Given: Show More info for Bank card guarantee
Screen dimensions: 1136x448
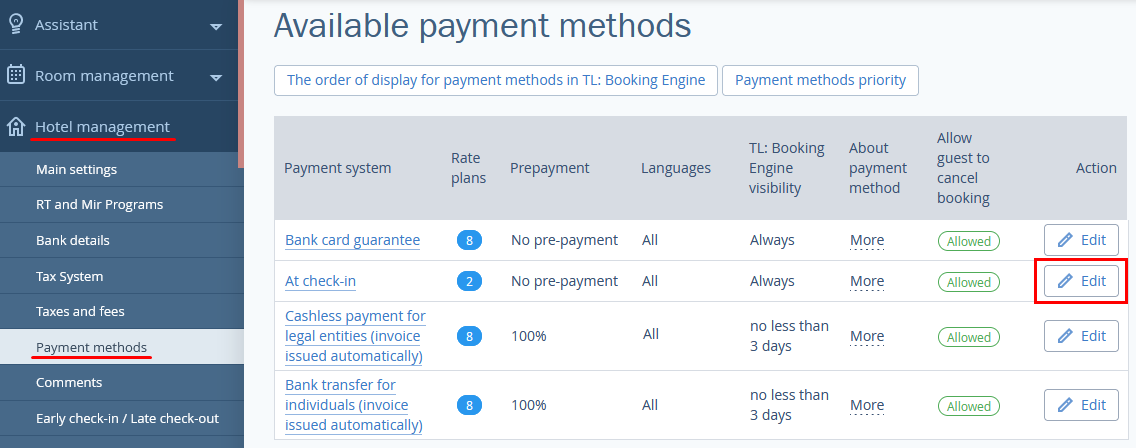Looking at the screenshot, I should (x=867, y=240).
